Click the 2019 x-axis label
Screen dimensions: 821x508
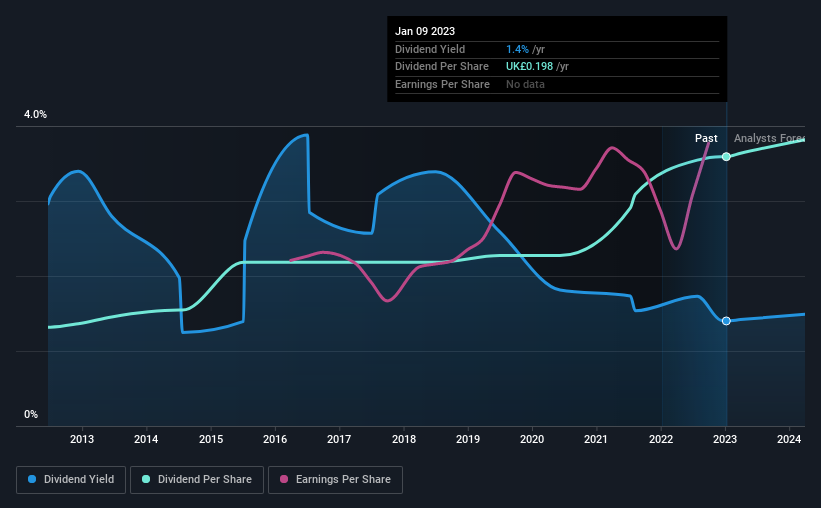tap(468, 439)
